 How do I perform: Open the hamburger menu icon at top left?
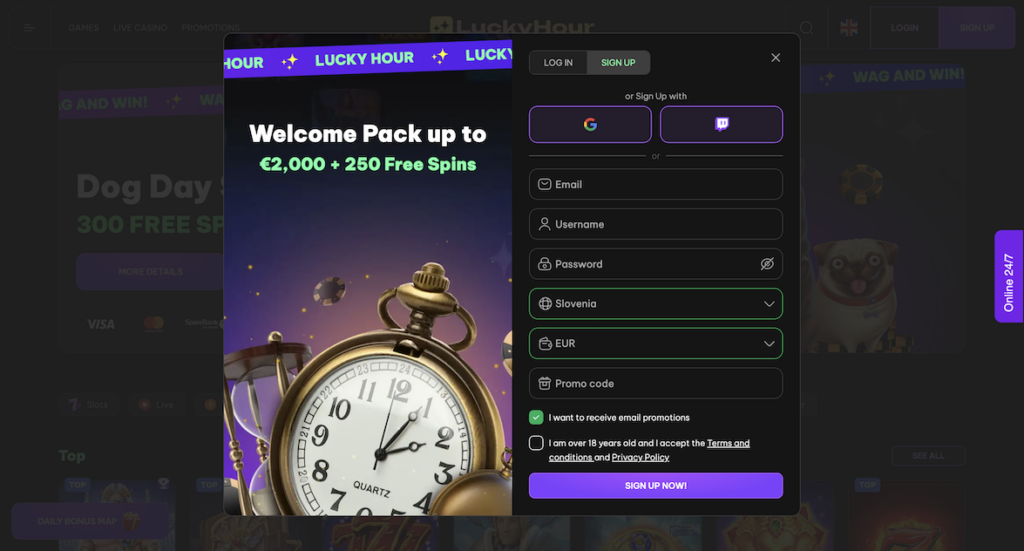click(29, 27)
